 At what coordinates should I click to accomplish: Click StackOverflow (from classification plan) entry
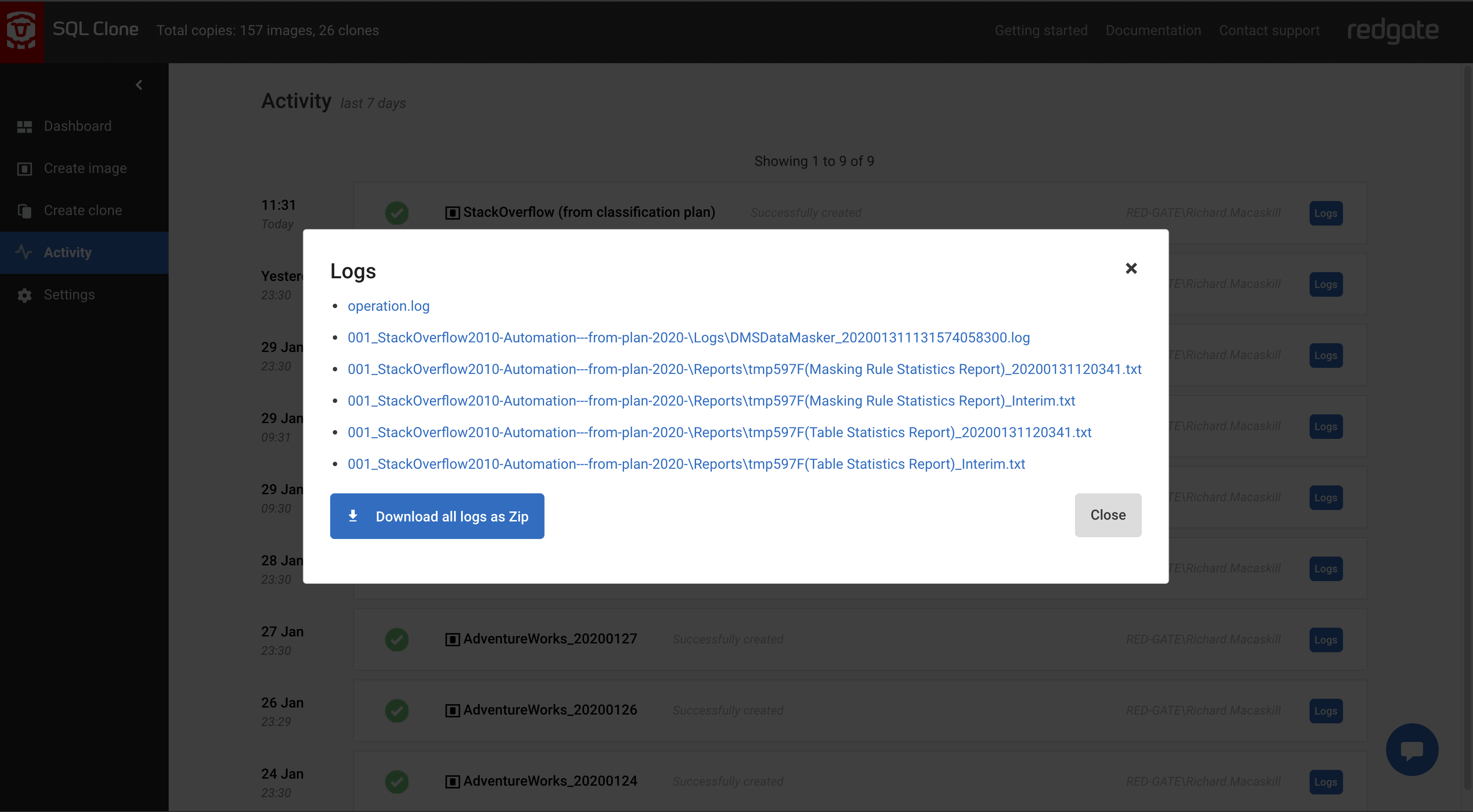[589, 212]
